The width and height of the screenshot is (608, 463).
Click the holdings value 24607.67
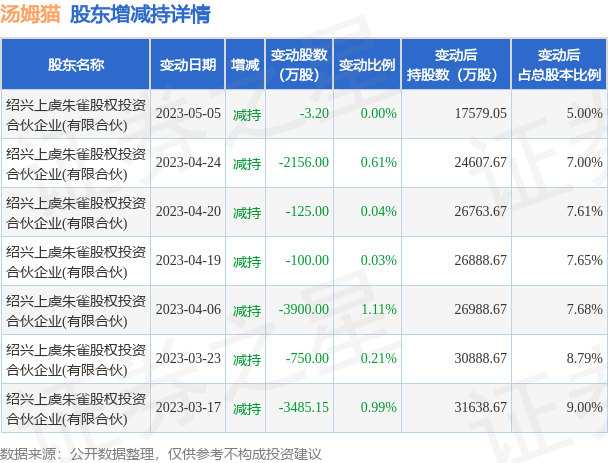point(480,162)
